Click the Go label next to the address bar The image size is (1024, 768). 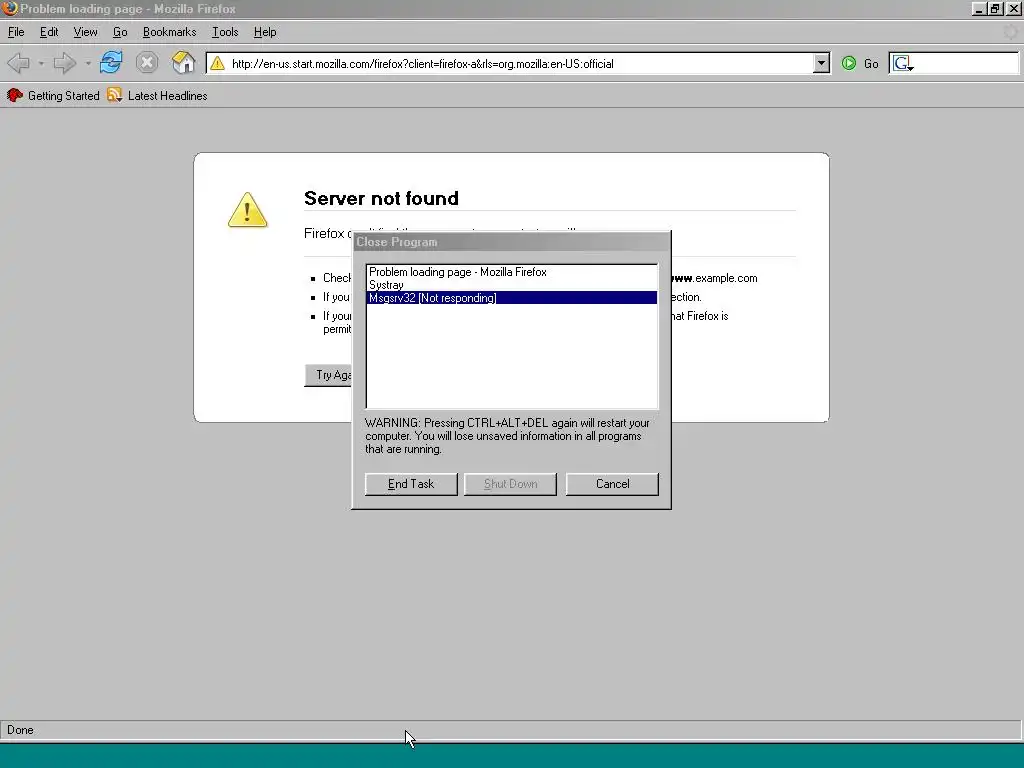(871, 63)
